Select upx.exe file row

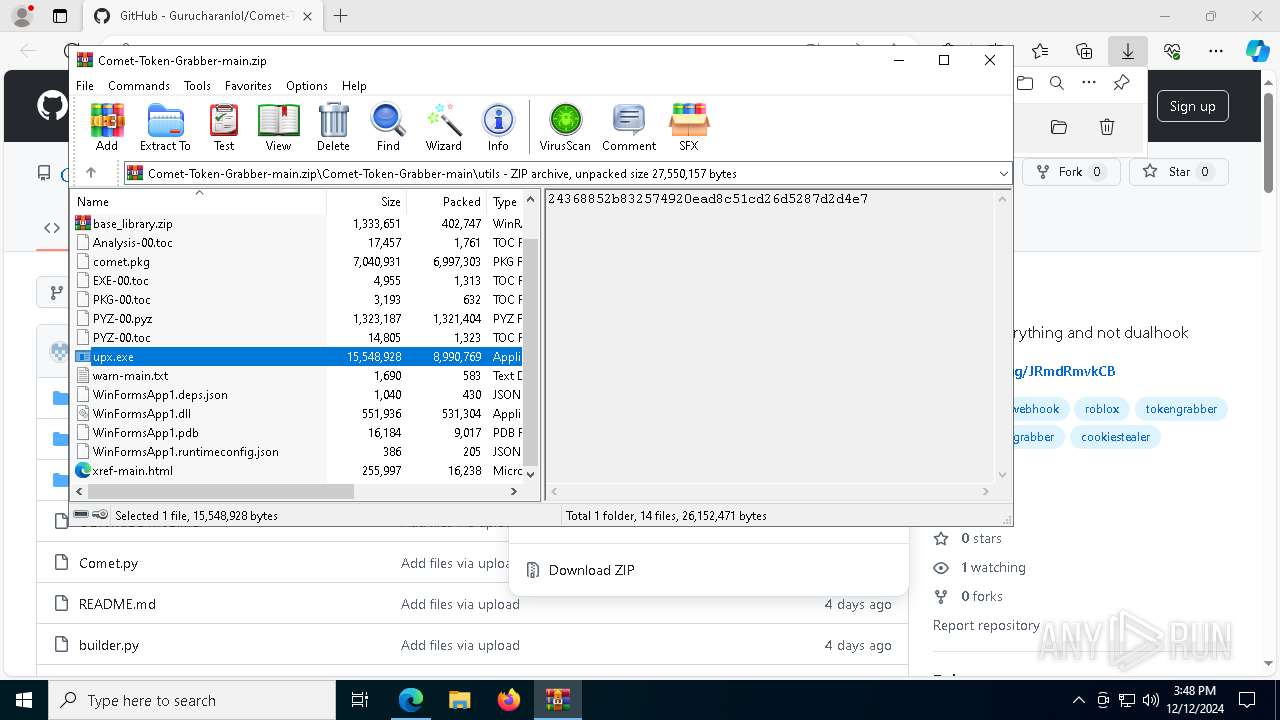tap(297, 357)
